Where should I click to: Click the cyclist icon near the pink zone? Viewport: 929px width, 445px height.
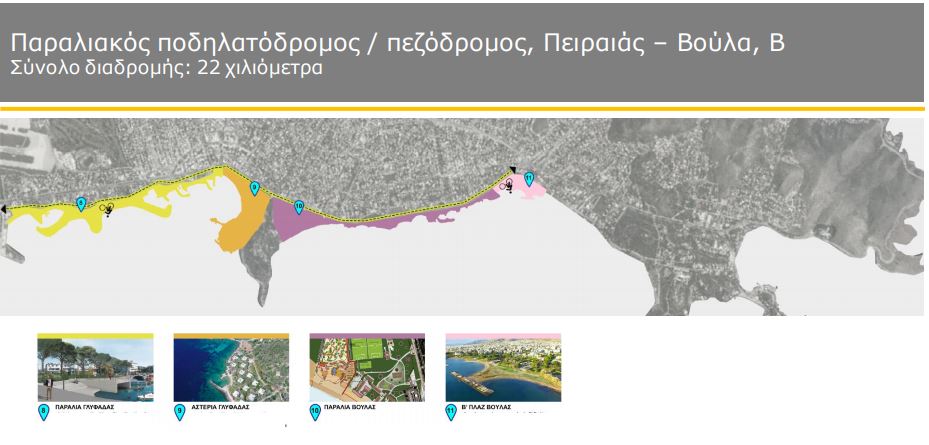pyautogui.click(x=508, y=185)
